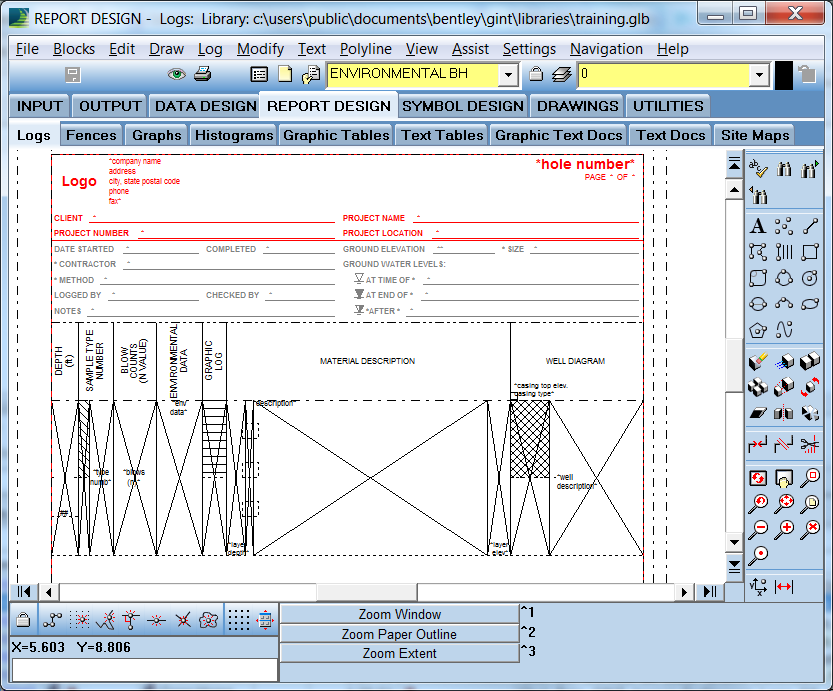Click the horizontal scroll right arrow
The width and height of the screenshot is (833, 691).
point(684,591)
